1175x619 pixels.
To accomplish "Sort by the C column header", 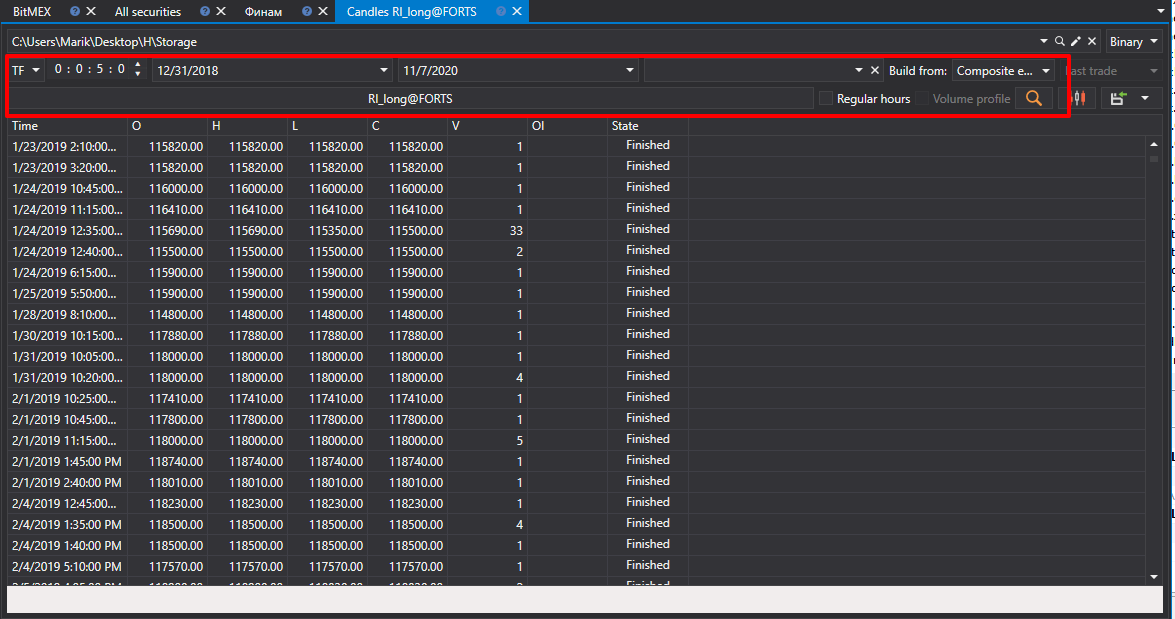I will (x=408, y=126).
